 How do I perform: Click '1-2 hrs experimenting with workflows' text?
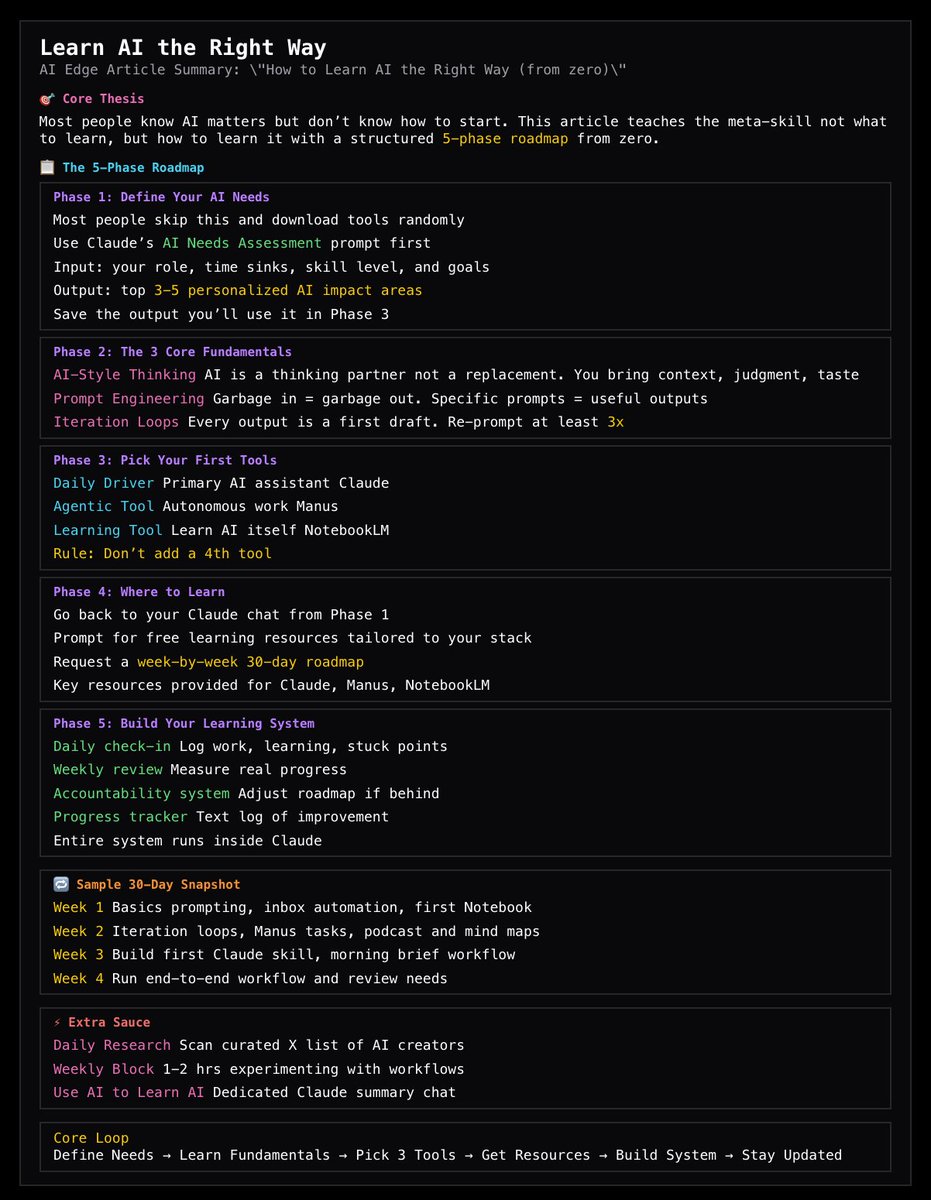313,1069
